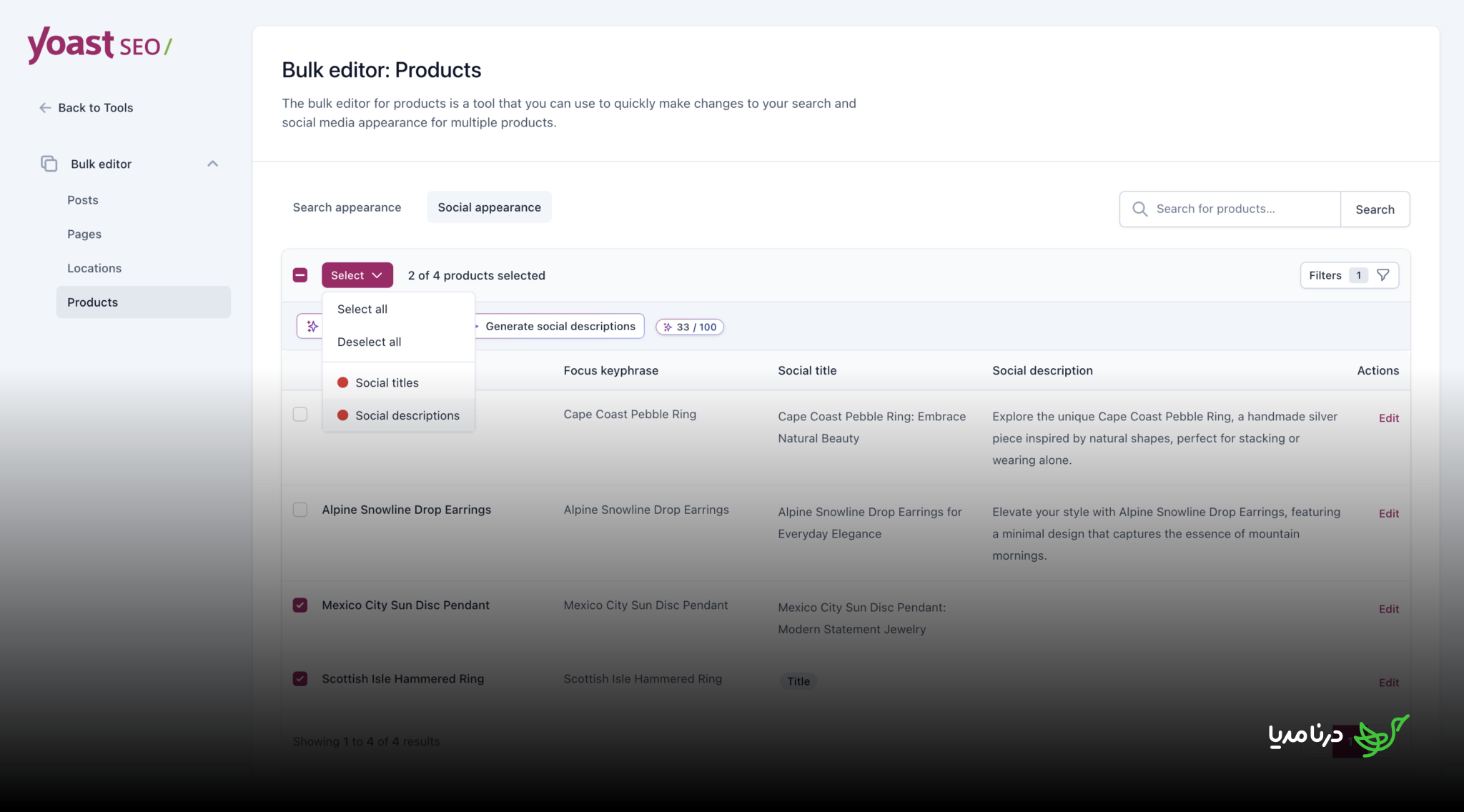Click the 33 / 100 AI usage badge
The width and height of the screenshot is (1464, 812).
tap(690, 327)
